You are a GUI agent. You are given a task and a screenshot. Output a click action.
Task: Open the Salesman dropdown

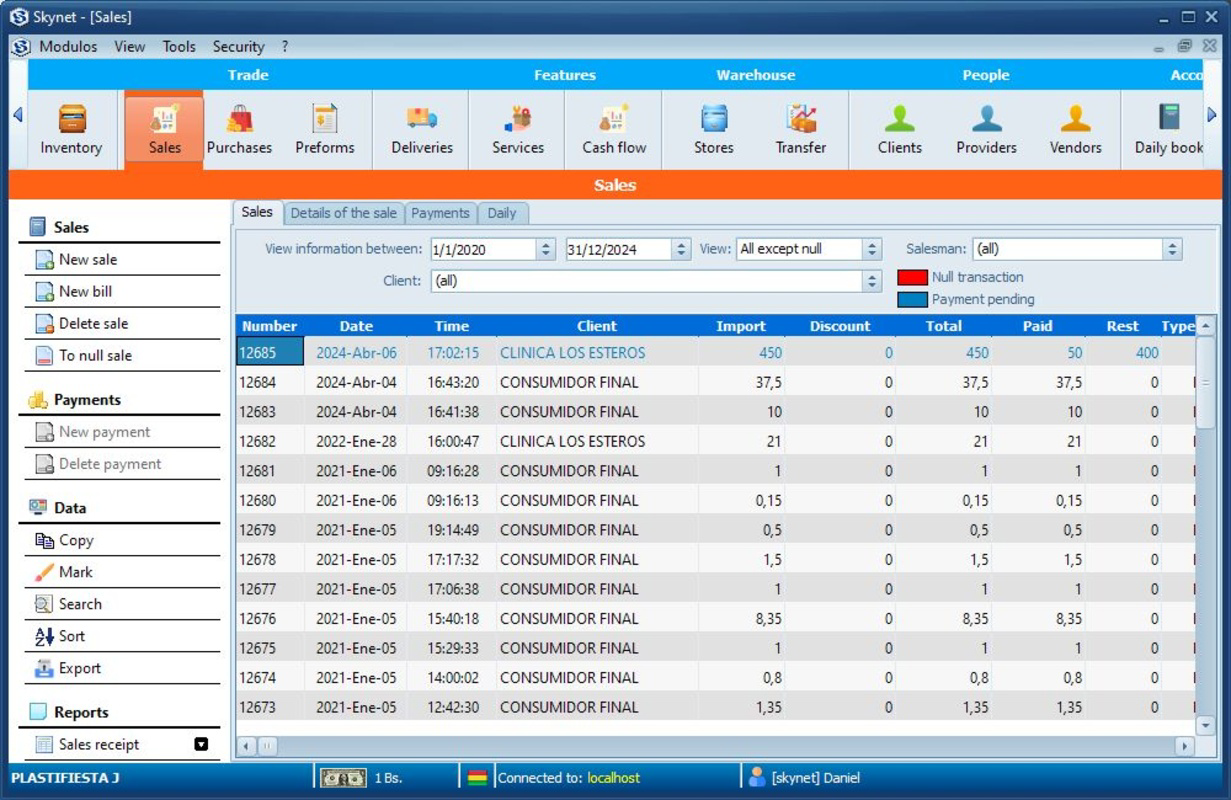pos(1173,249)
